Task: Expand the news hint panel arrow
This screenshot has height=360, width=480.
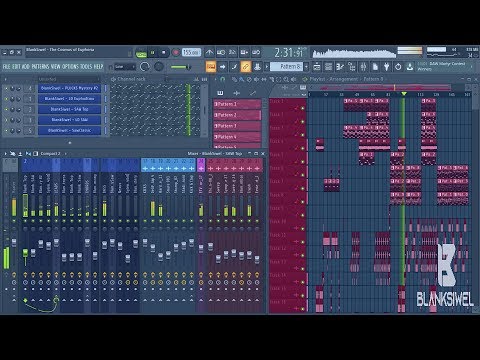Action: point(471,67)
